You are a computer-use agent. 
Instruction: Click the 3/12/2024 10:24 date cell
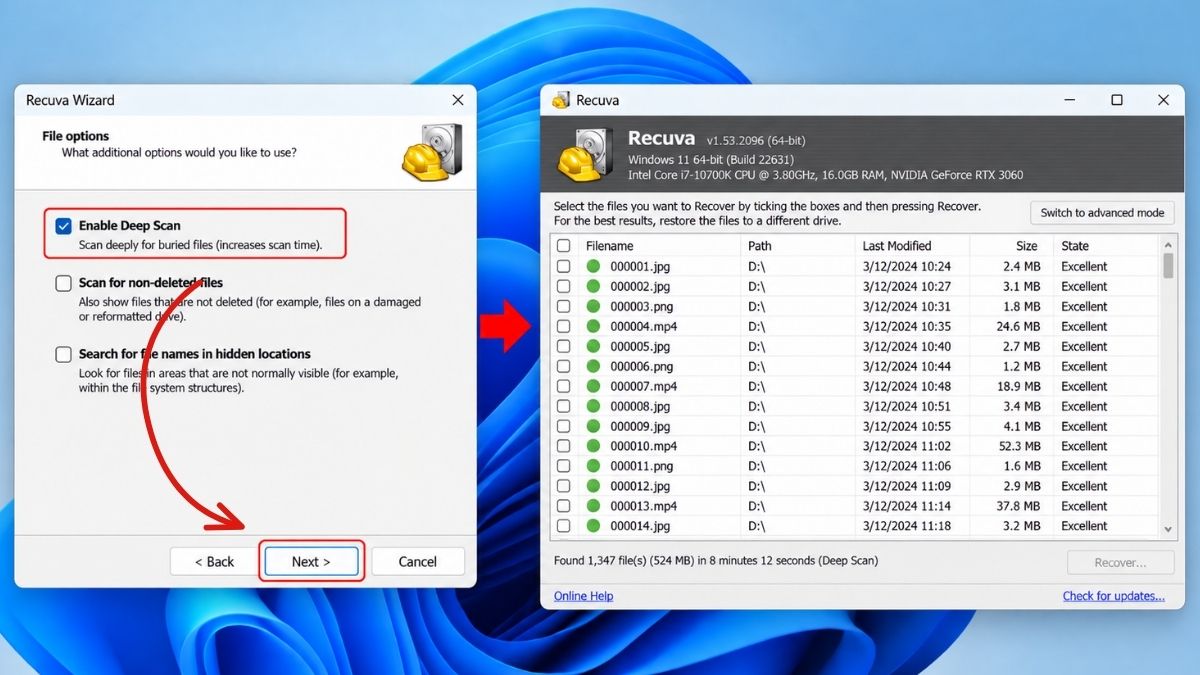point(907,266)
